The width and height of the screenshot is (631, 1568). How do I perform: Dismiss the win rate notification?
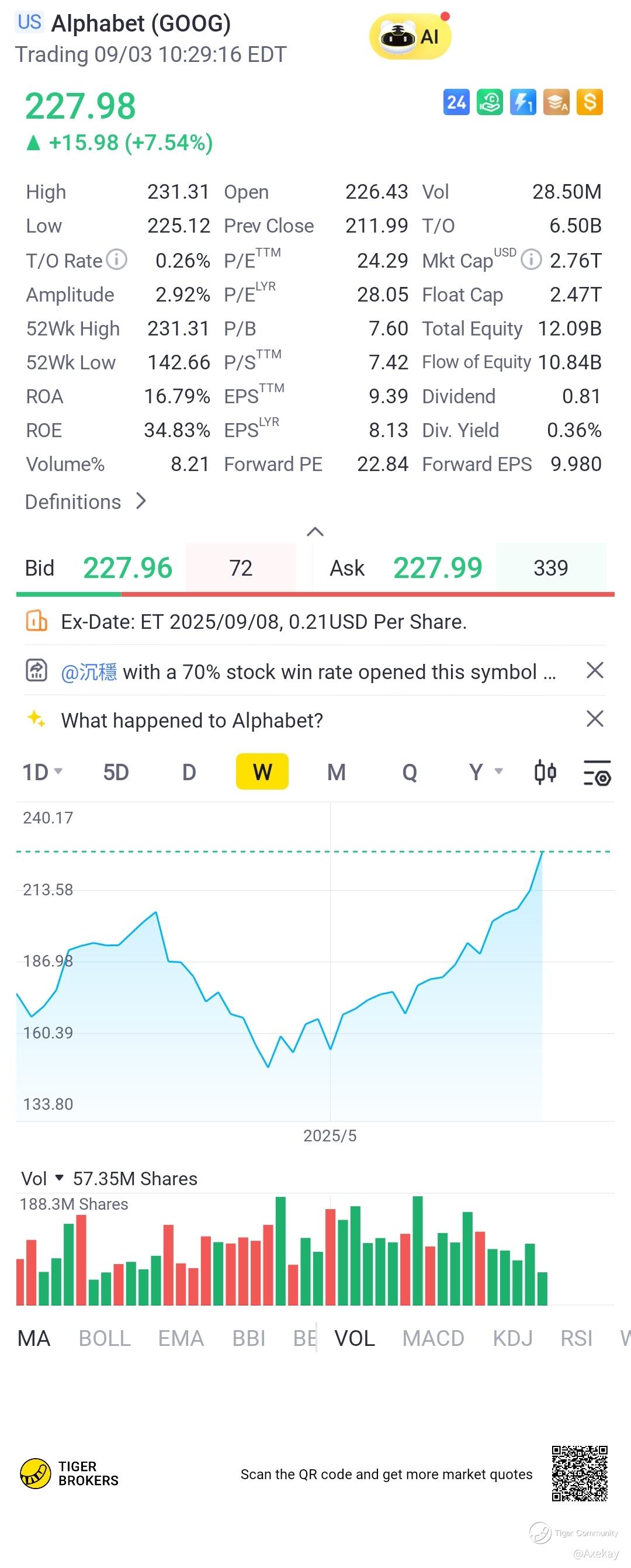[x=595, y=671]
